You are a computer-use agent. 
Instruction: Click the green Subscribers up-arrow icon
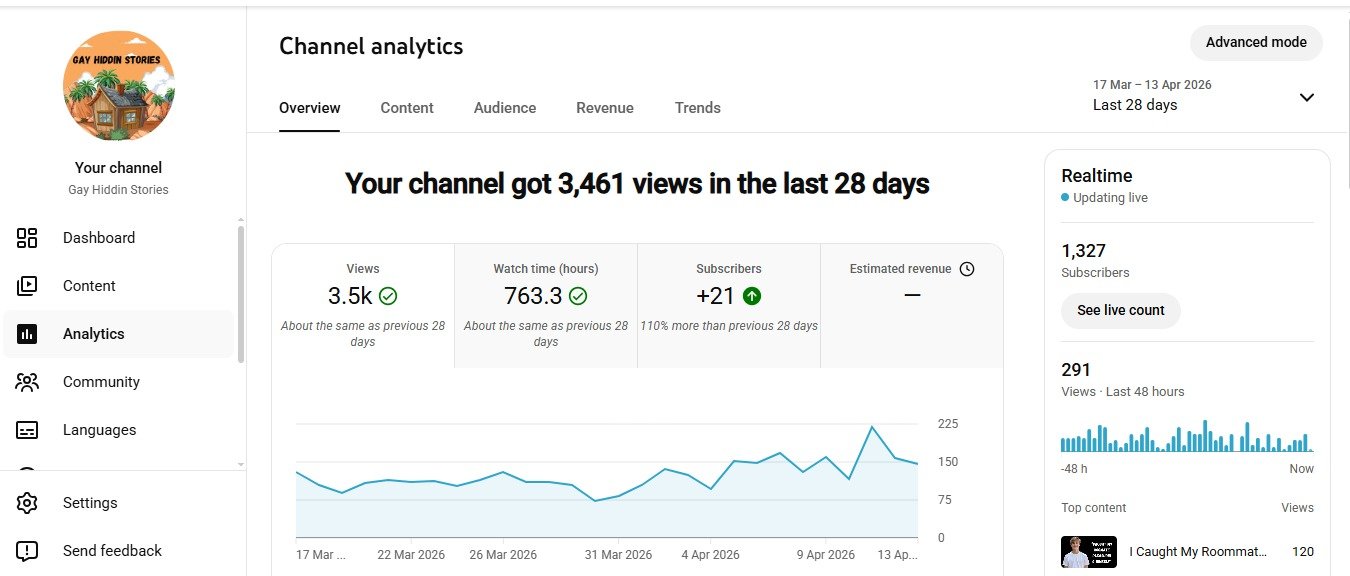[x=752, y=296]
